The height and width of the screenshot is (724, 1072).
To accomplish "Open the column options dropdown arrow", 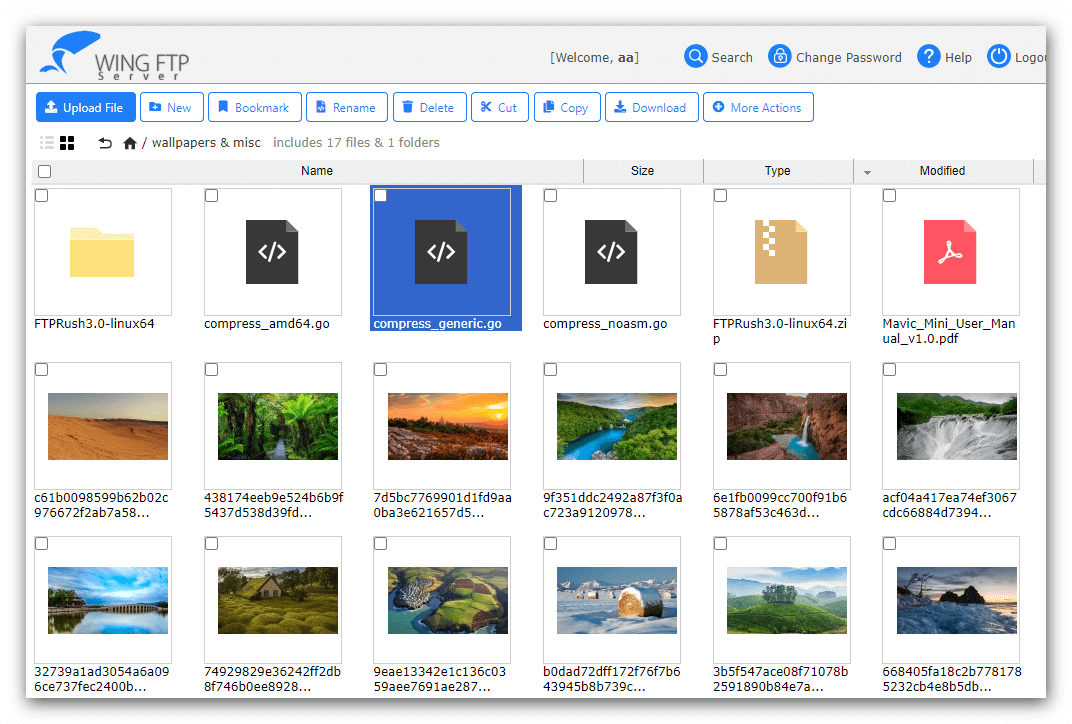I will click(x=867, y=172).
